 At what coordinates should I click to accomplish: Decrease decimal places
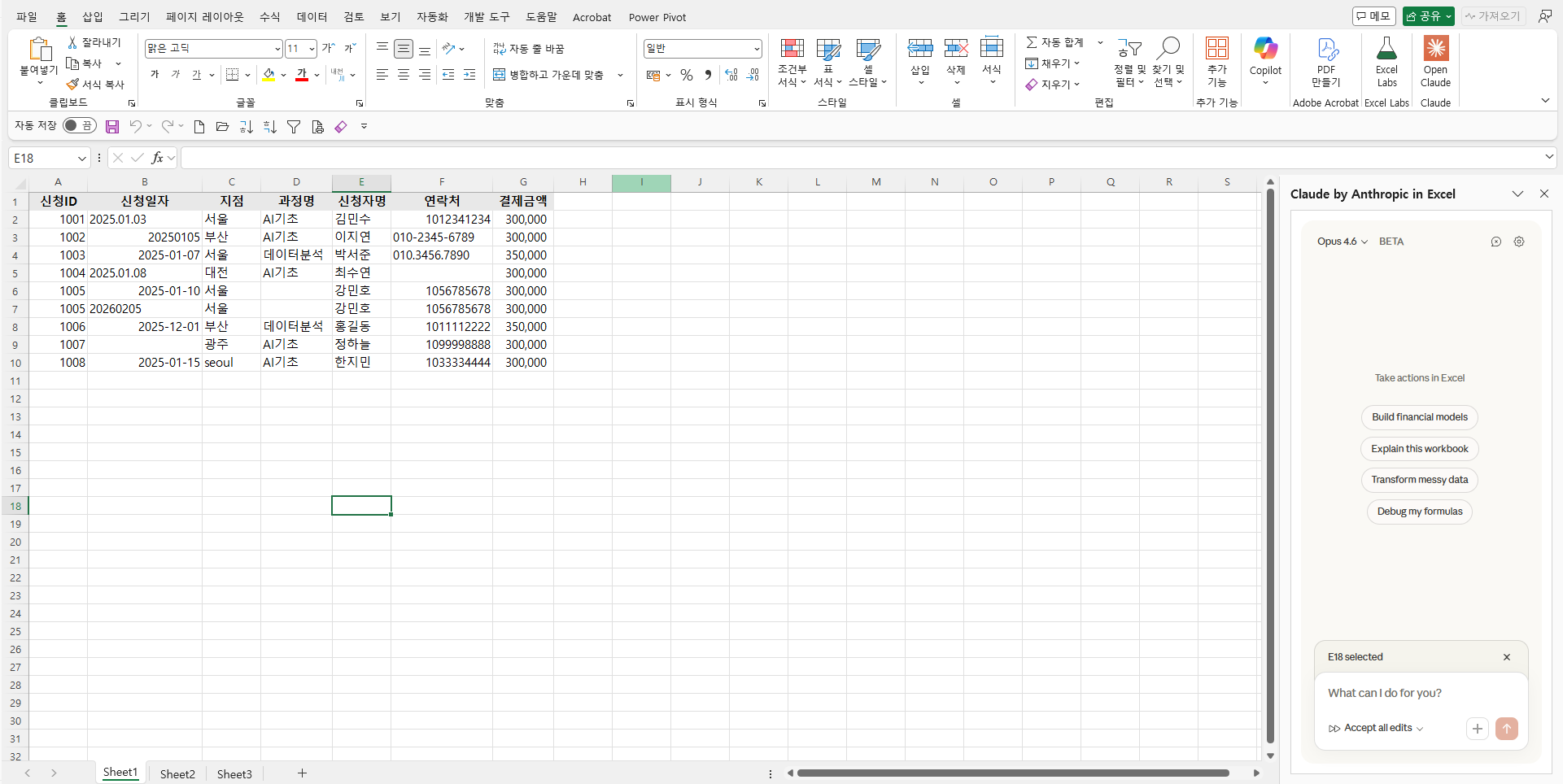click(753, 75)
